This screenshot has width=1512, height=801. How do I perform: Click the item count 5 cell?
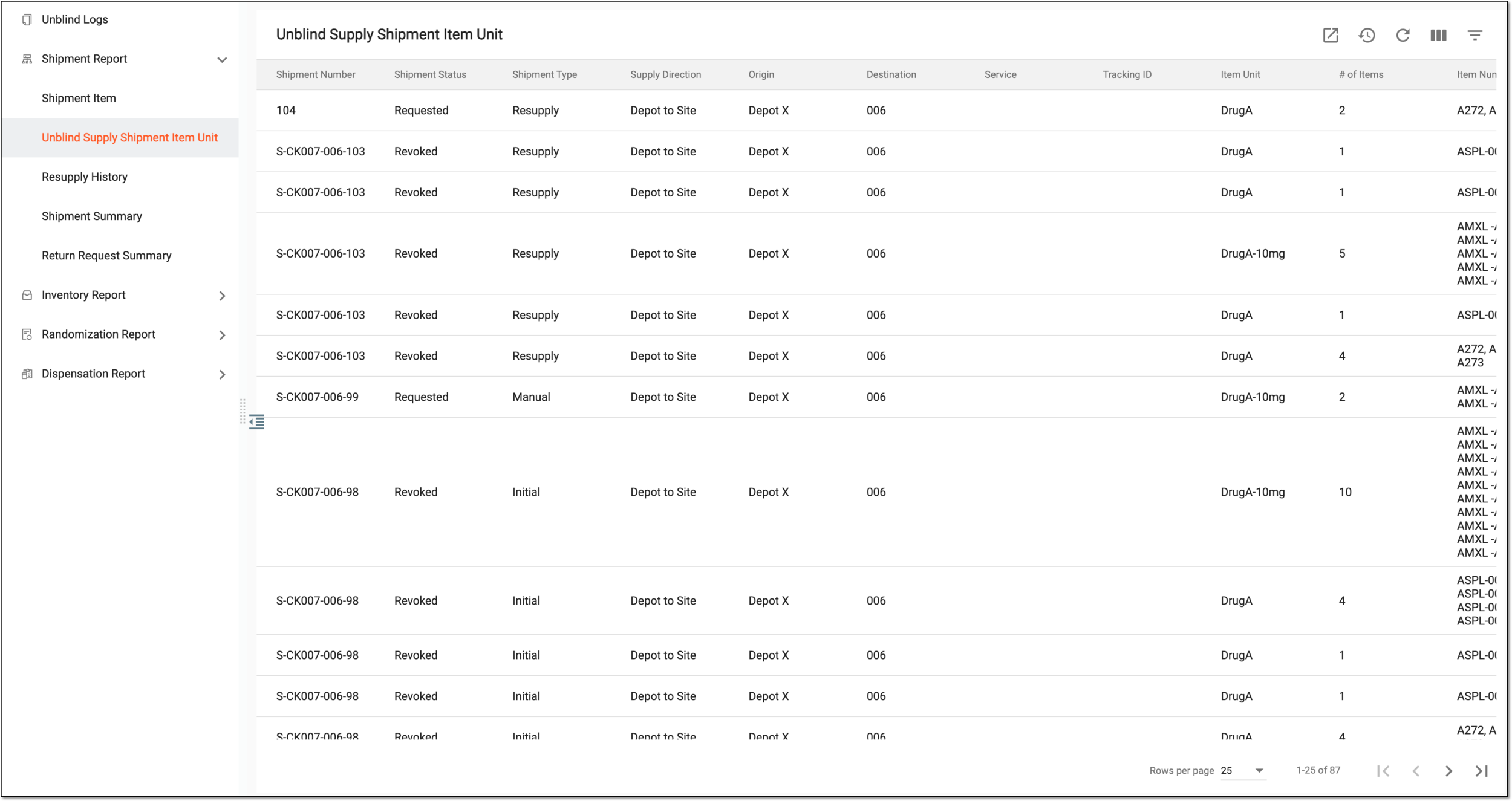pos(1341,254)
